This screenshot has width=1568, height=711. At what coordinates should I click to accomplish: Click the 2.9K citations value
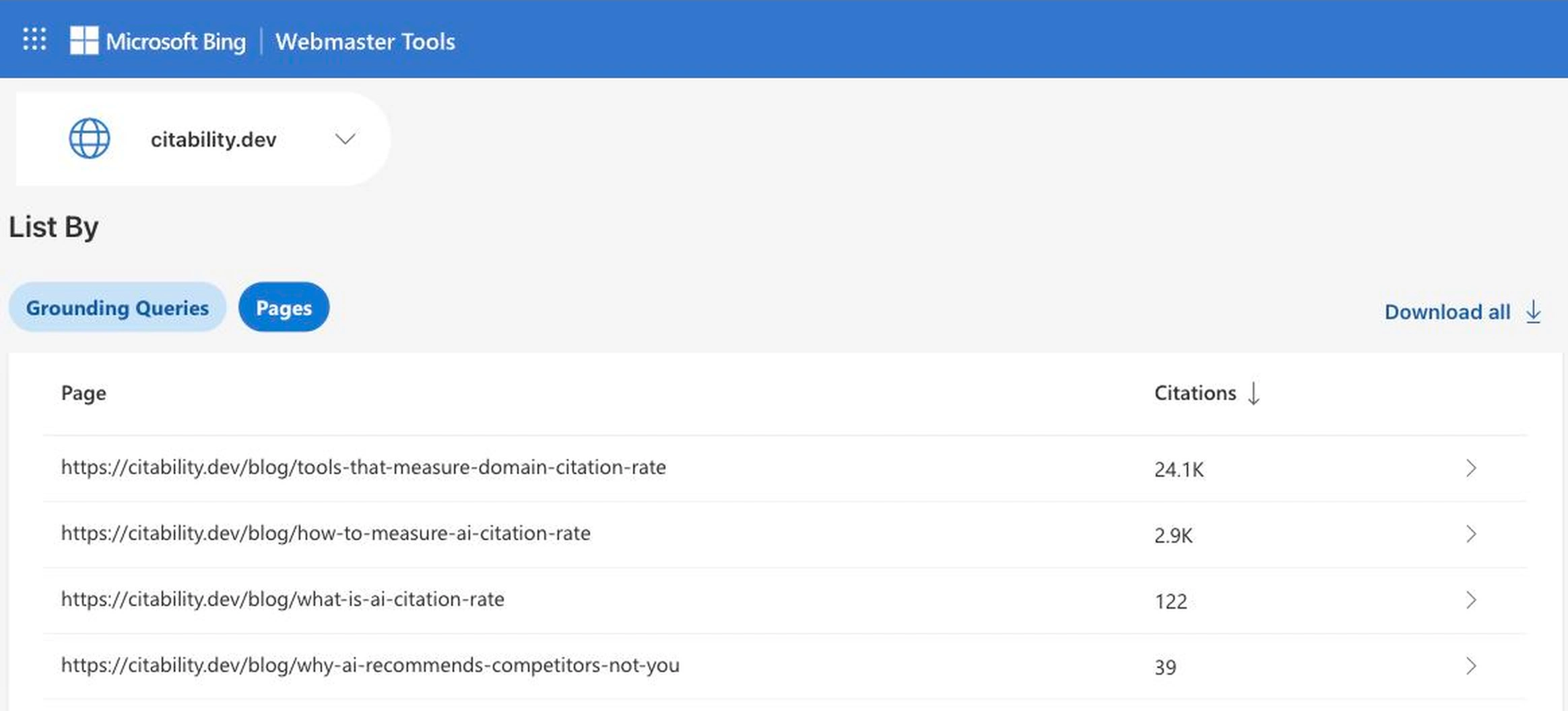[x=1173, y=535]
